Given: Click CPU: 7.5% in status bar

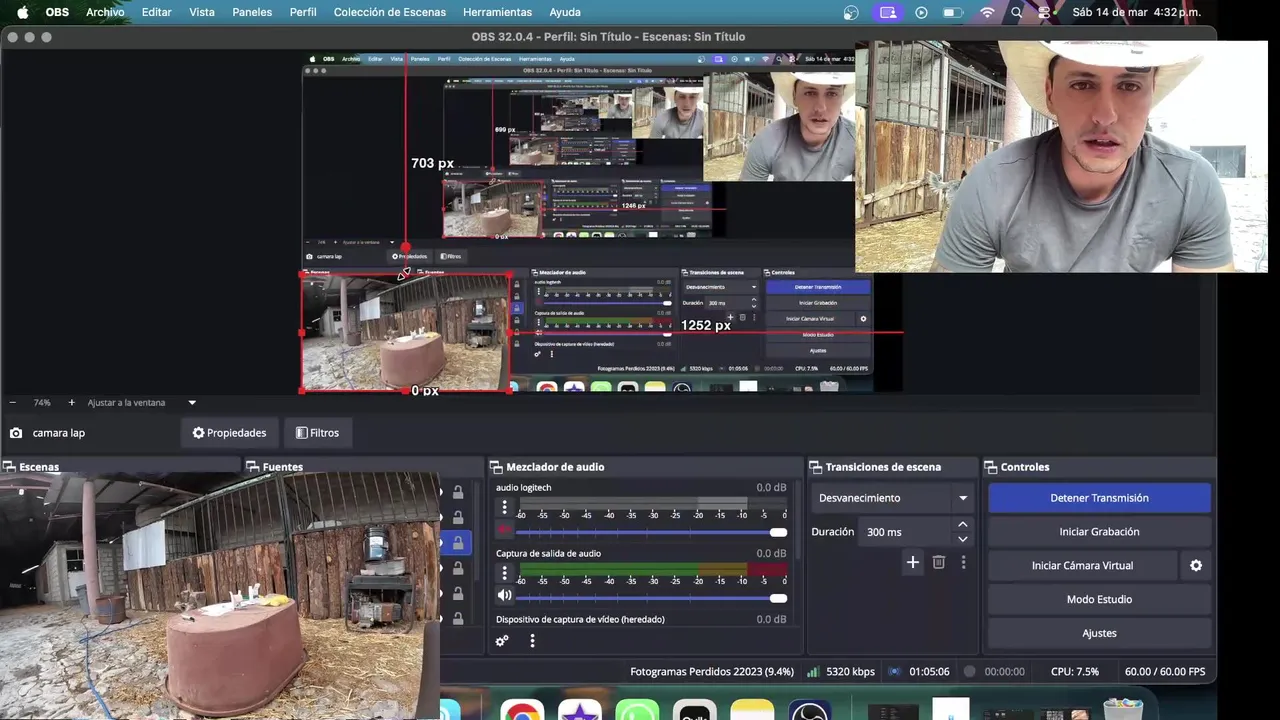Looking at the screenshot, I should tap(1075, 672).
